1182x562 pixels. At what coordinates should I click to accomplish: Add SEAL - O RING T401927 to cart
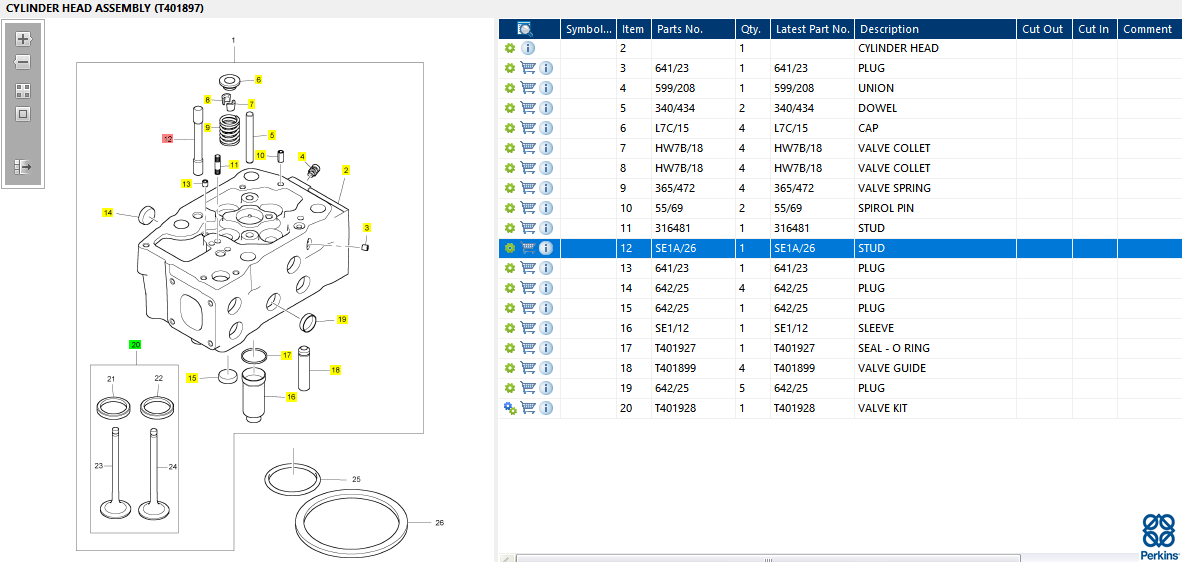pos(528,348)
